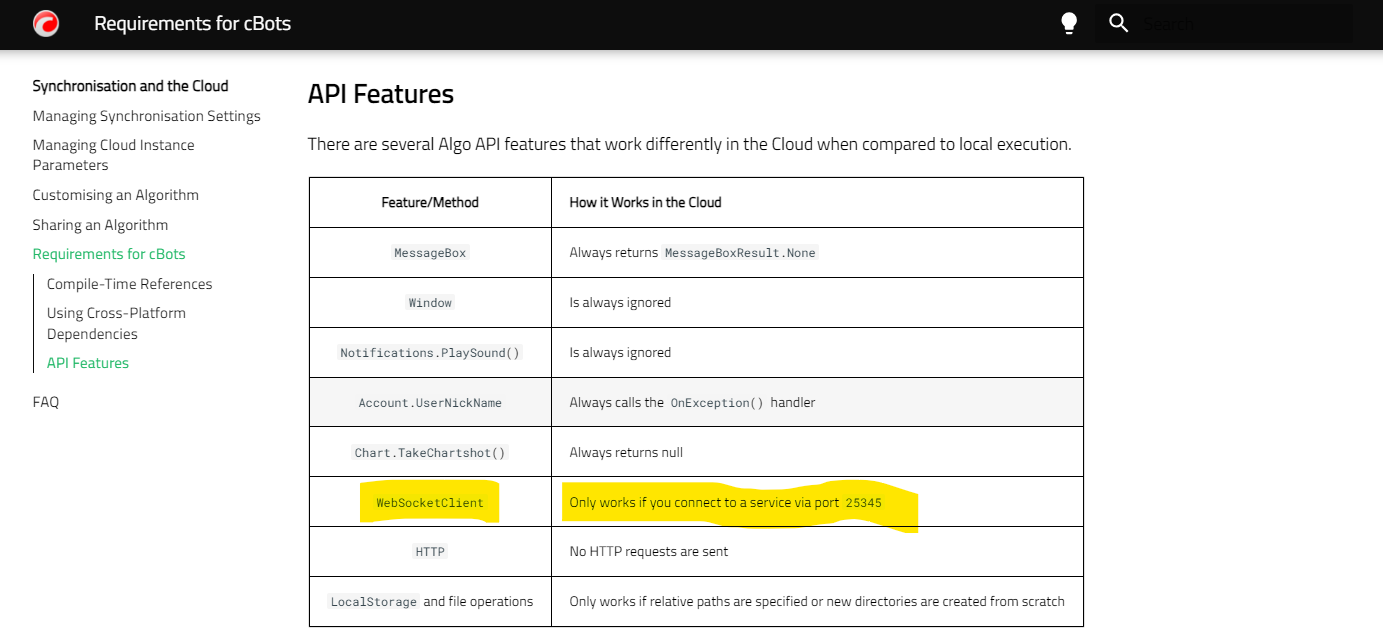Click Always returns null text

pos(626,453)
